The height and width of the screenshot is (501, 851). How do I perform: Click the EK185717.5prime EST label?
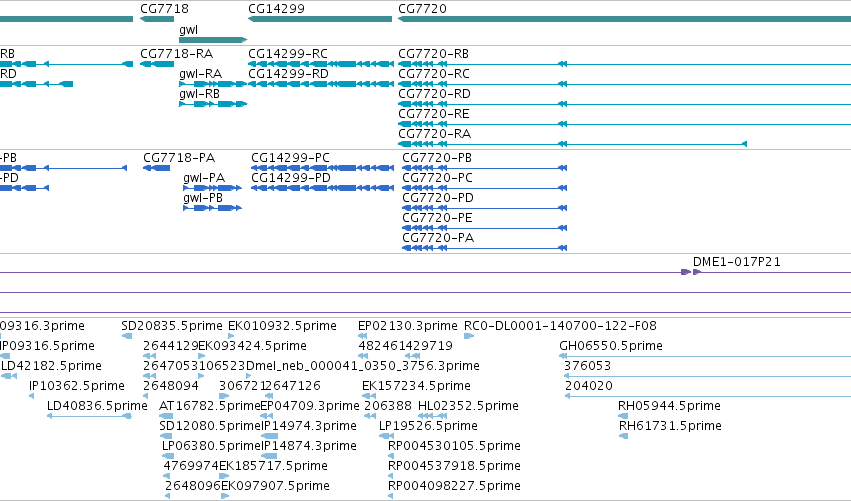point(274,467)
